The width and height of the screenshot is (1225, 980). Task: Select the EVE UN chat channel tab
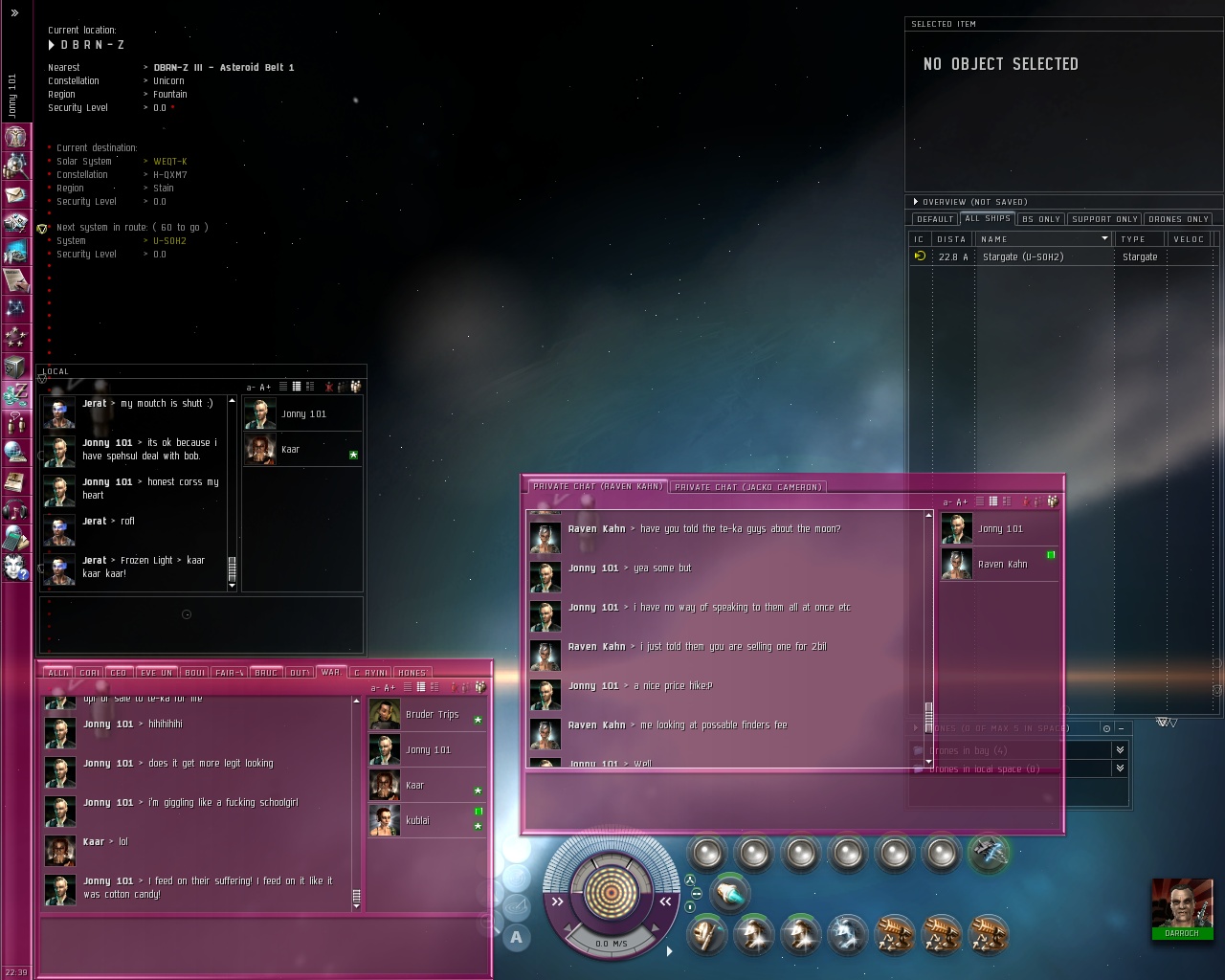pyautogui.click(x=156, y=673)
